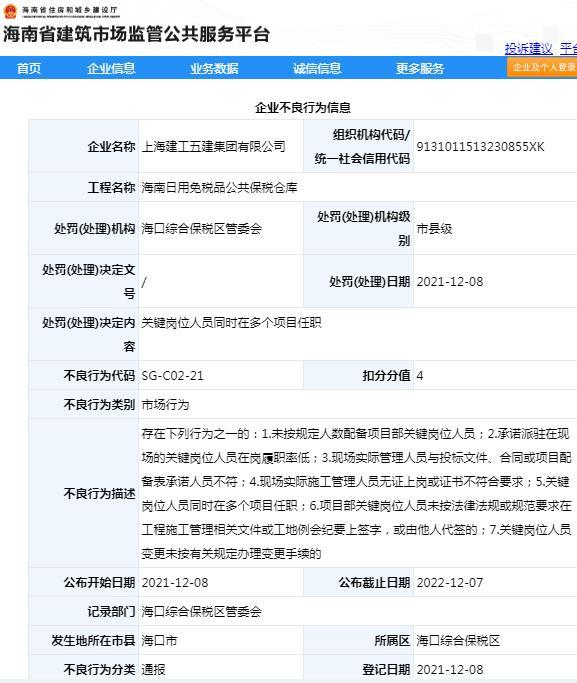Select the 通报 classification value
Viewport: 577px width, 683px height.
click(153, 669)
